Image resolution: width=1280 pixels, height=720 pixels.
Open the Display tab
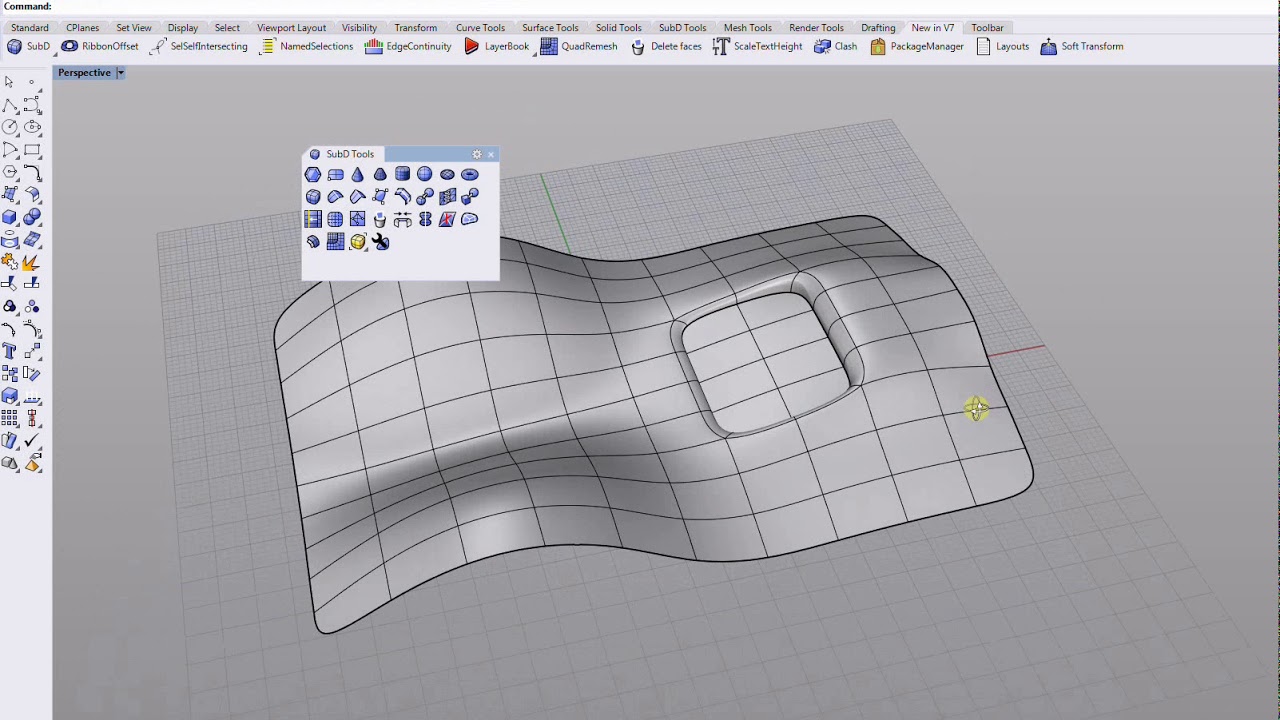(183, 28)
